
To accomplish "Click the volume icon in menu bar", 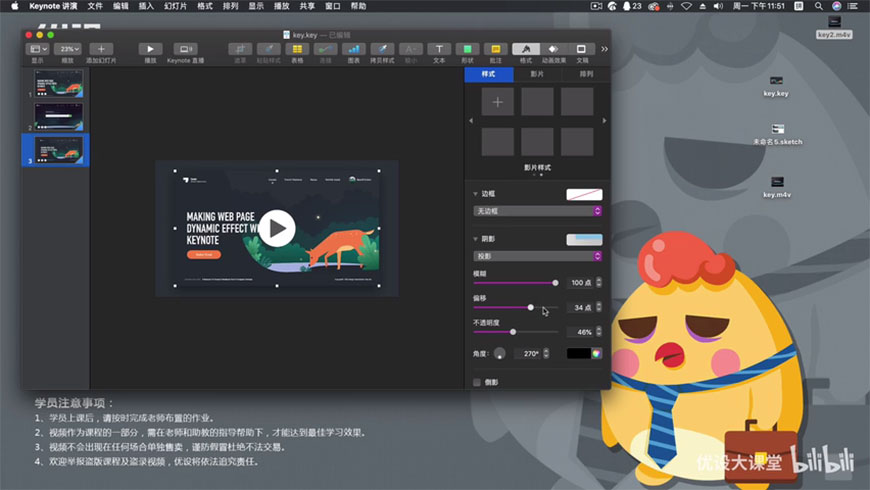I will (718, 6).
